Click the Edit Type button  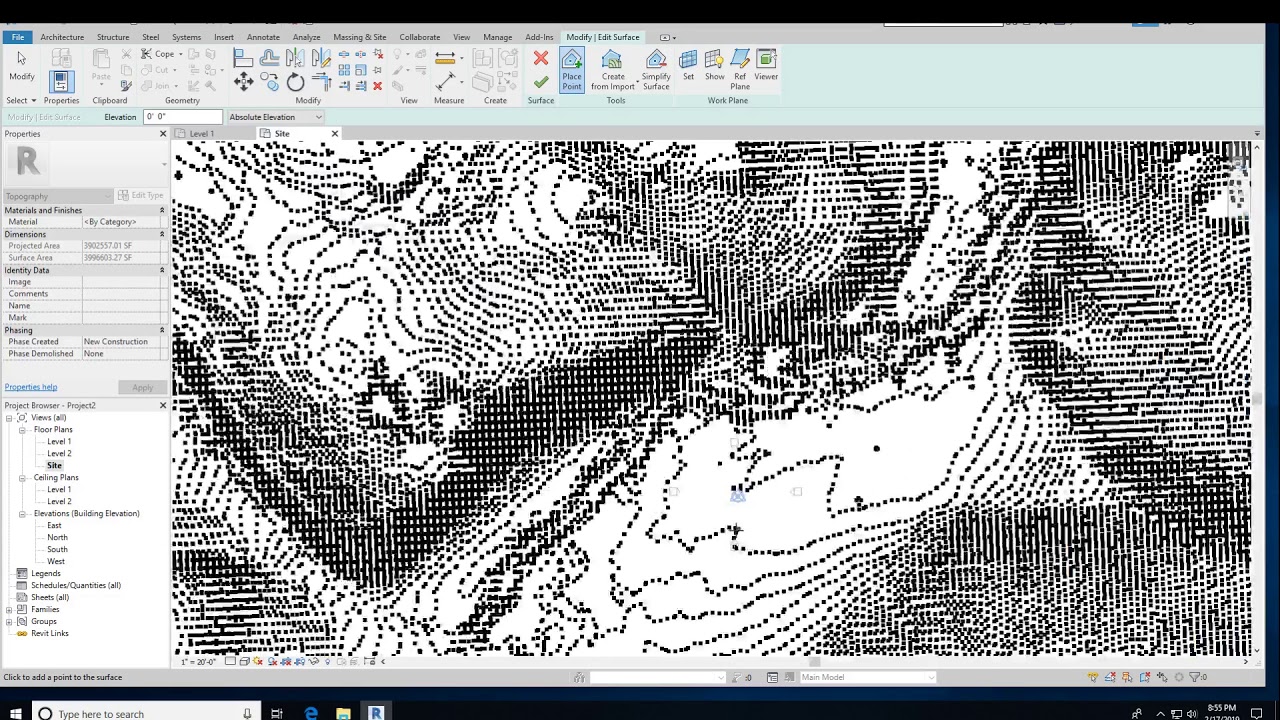(x=140, y=195)
